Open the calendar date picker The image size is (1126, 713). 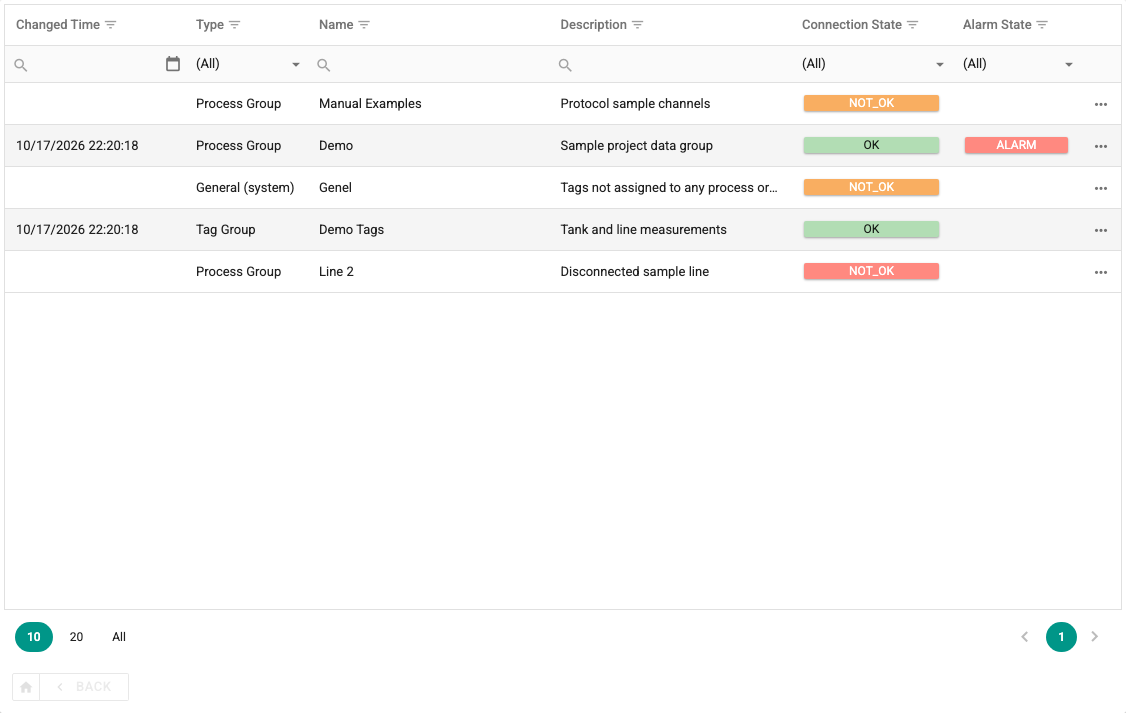click(x=173, y=64)
